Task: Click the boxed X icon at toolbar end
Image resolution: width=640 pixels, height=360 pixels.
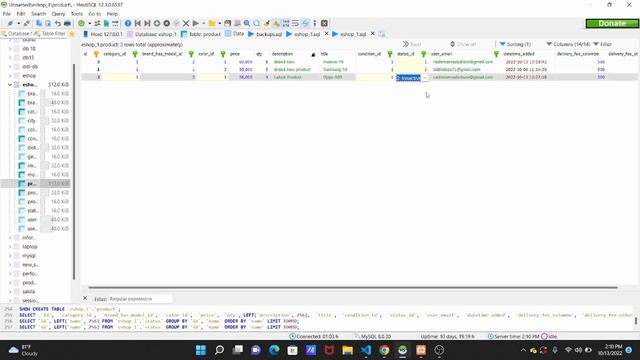Action: [x=324, y=24]
